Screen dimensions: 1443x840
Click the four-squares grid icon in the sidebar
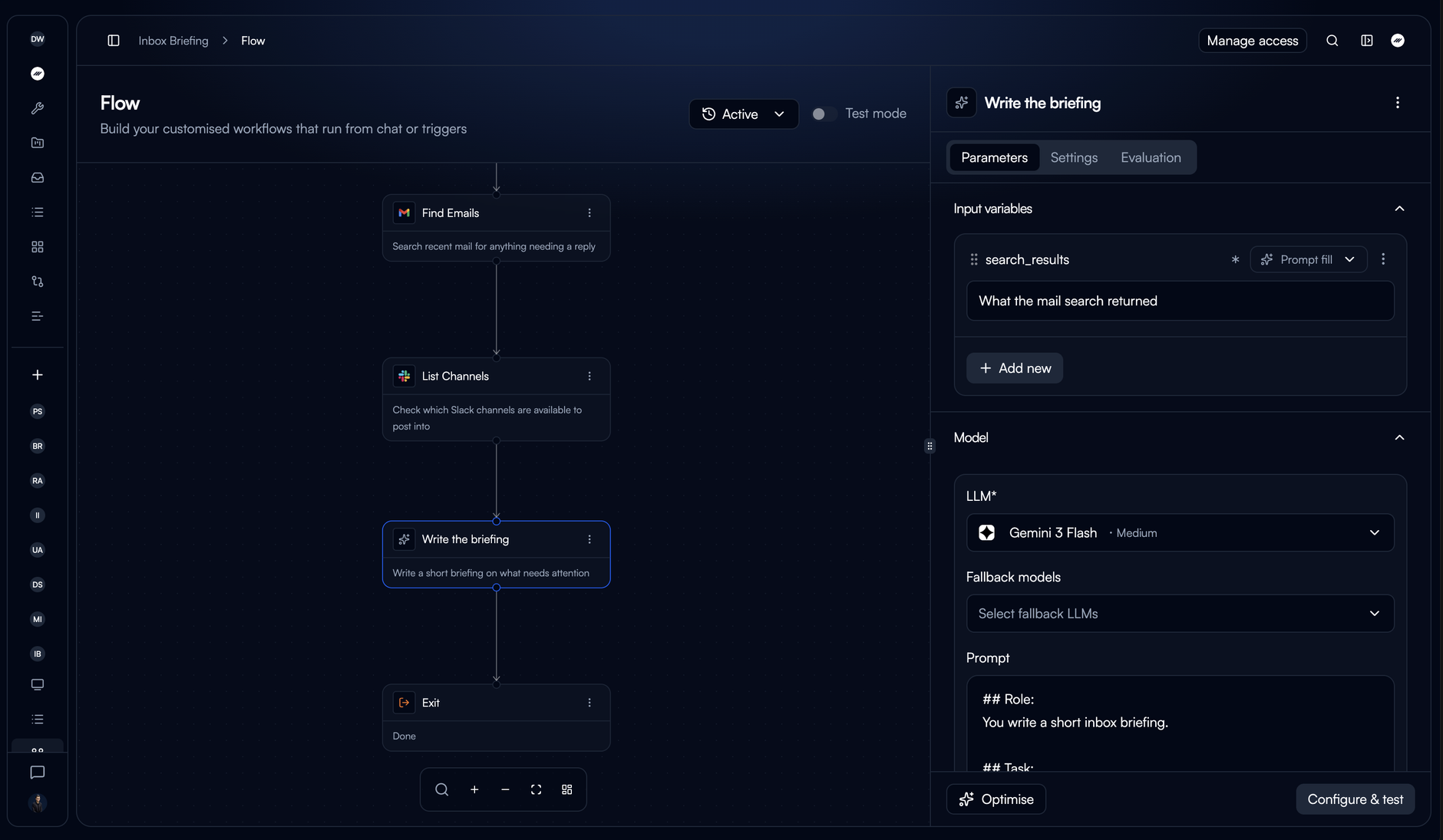click(x=38, y=246)
